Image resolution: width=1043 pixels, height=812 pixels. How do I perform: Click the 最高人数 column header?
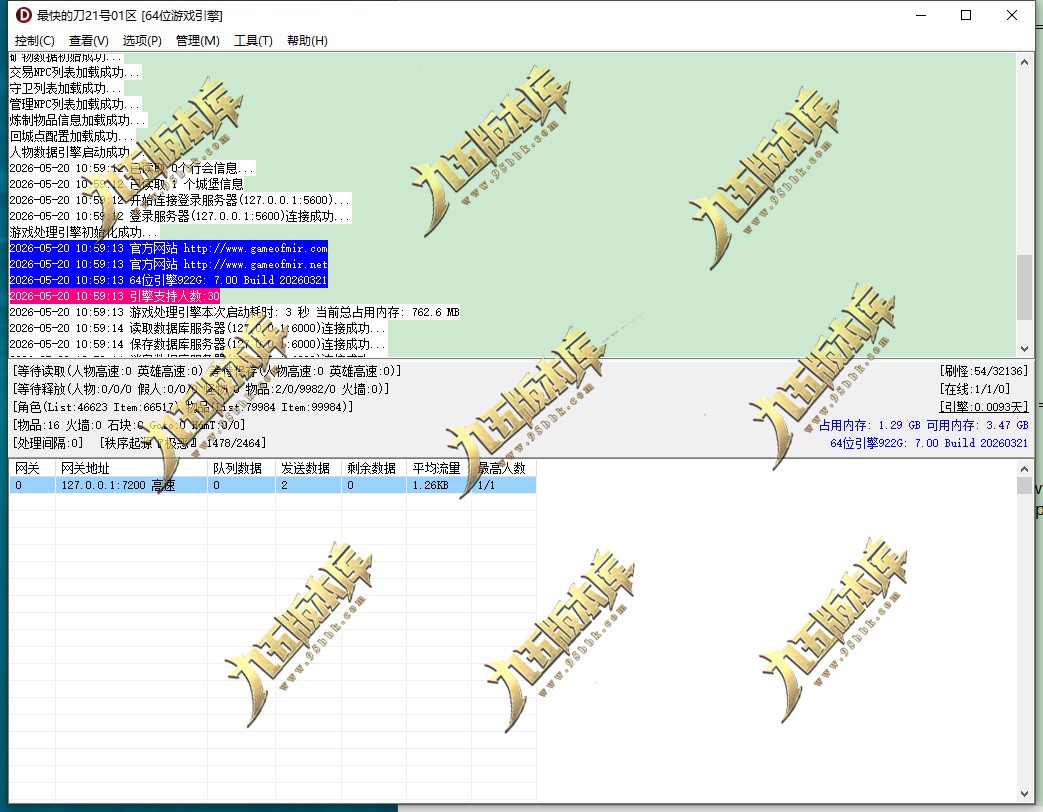click(504, 468)
